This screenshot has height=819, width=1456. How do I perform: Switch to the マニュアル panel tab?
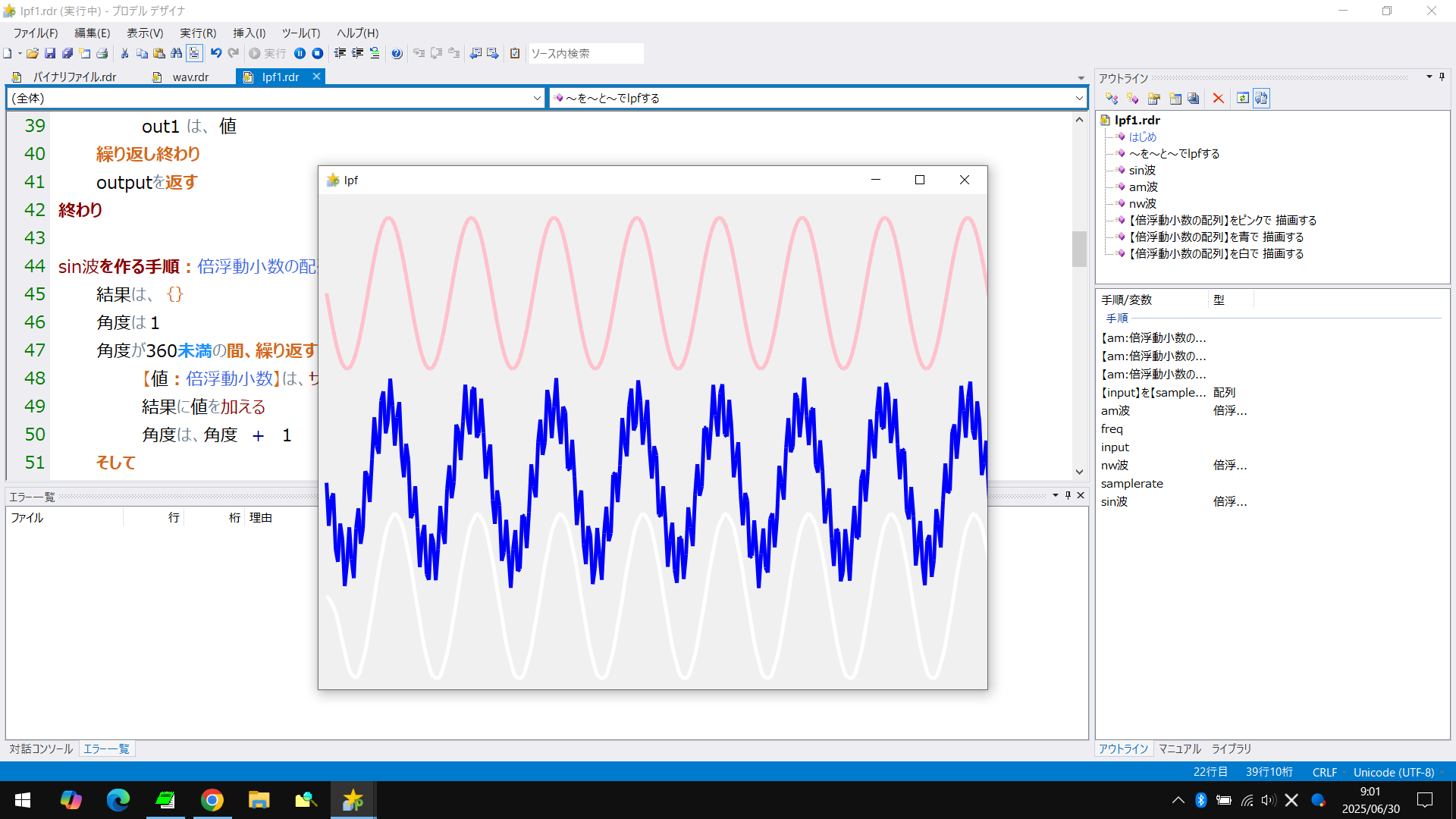tap(1179, 748)
